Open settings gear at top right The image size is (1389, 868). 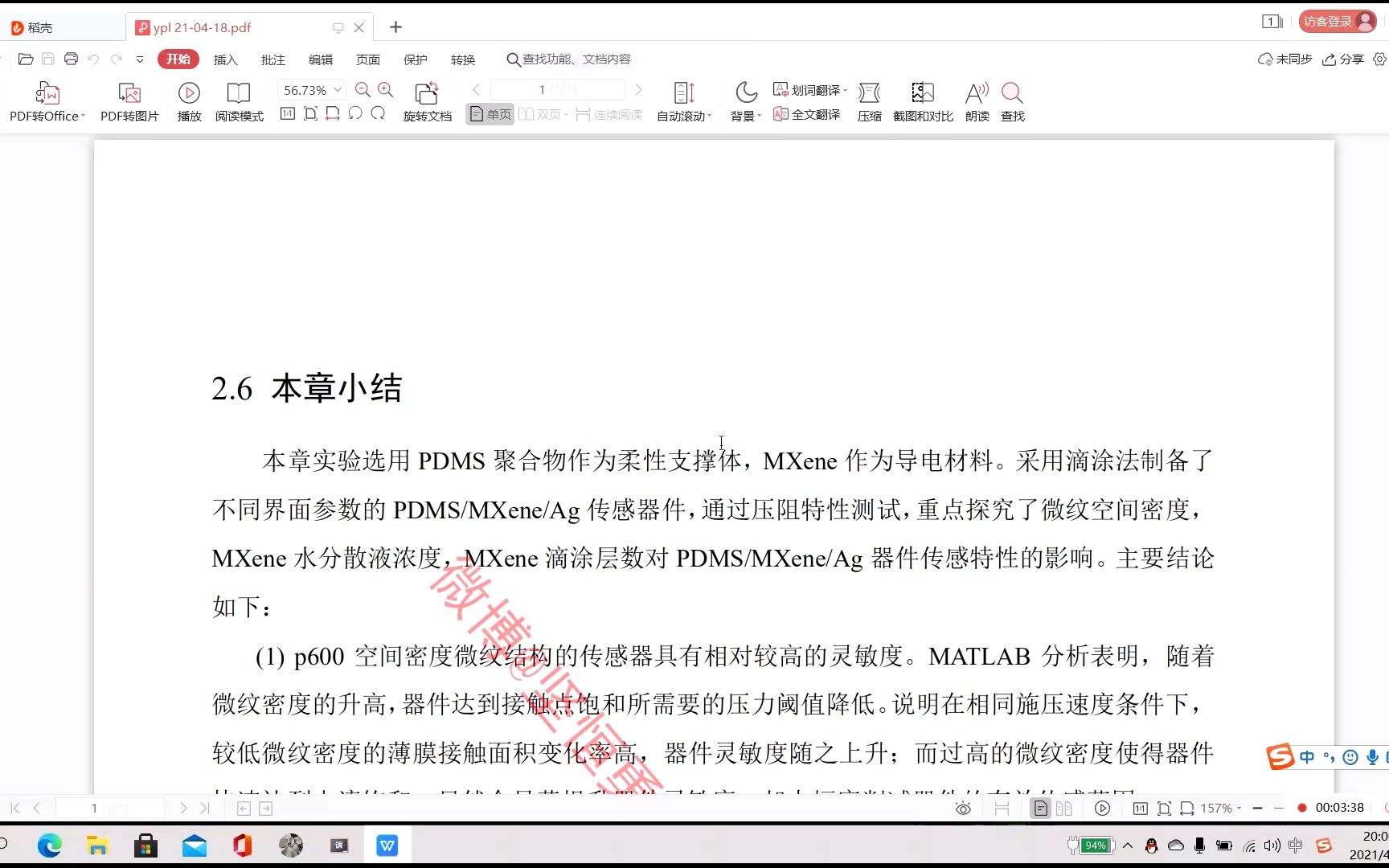point(1379,59)
